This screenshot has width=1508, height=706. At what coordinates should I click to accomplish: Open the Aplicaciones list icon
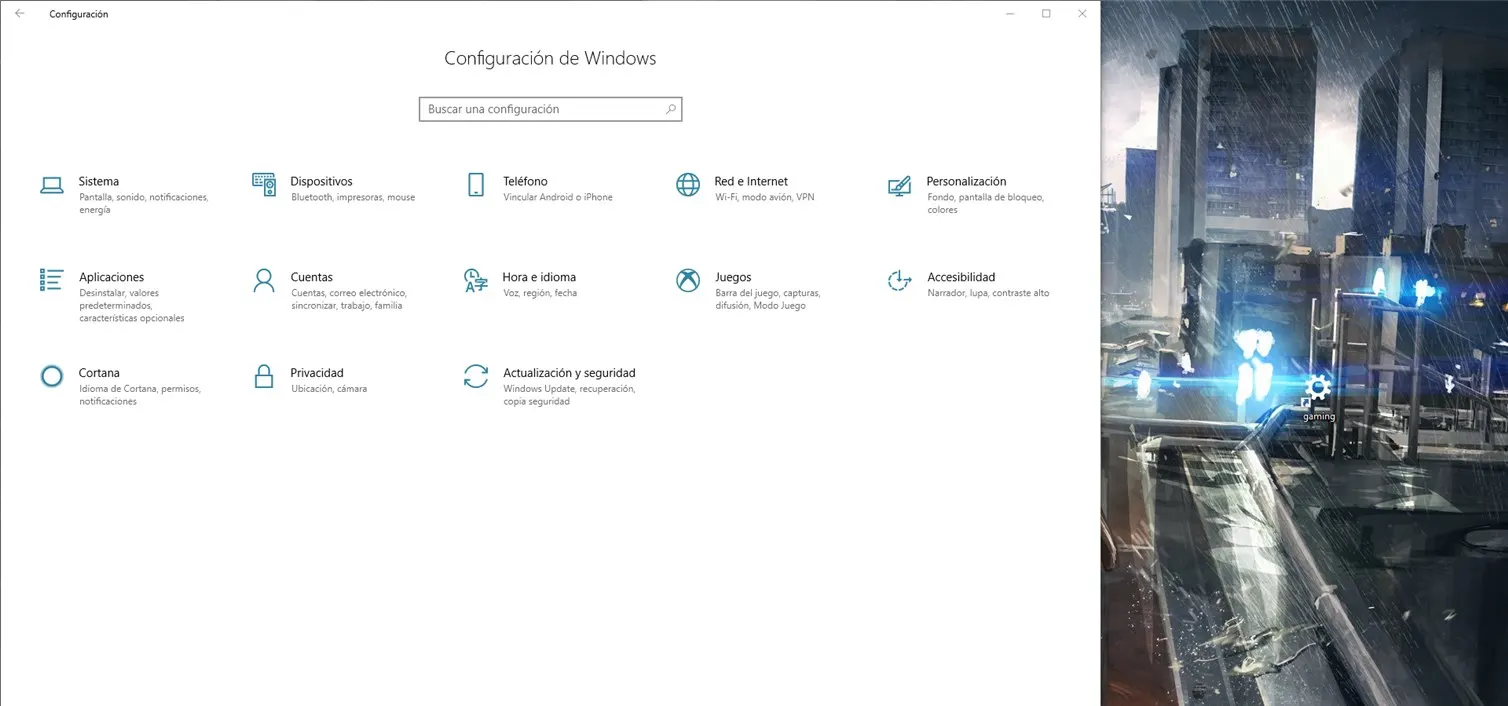(51, 280)
